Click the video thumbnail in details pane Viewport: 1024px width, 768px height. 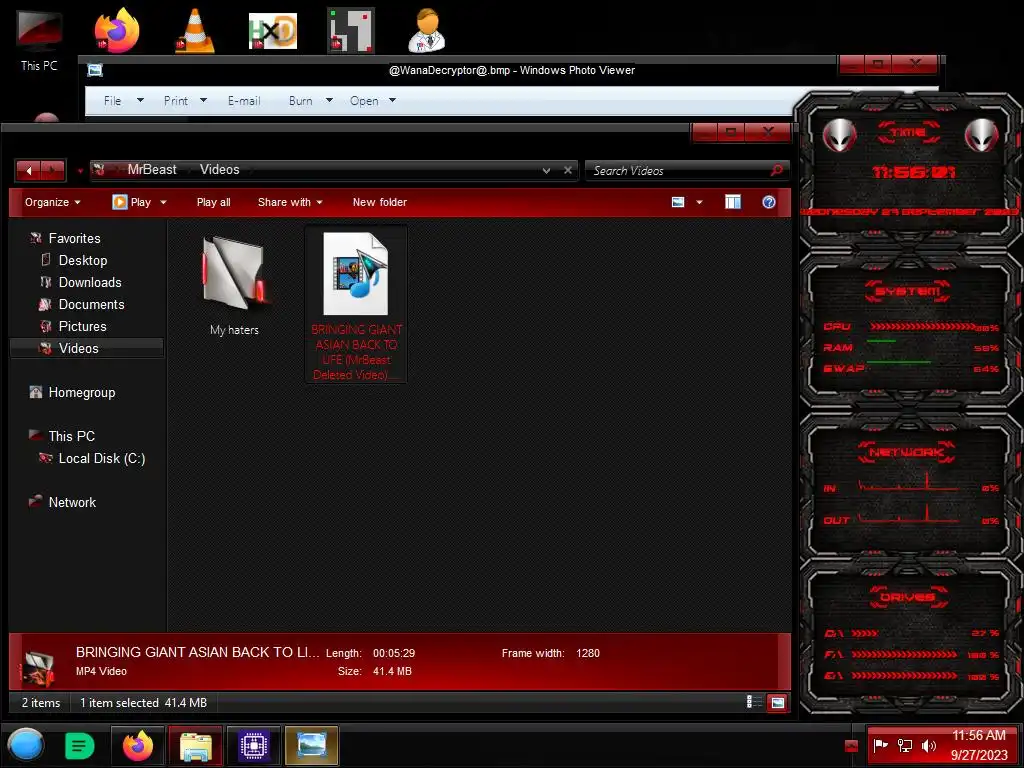tap(38, 665)
